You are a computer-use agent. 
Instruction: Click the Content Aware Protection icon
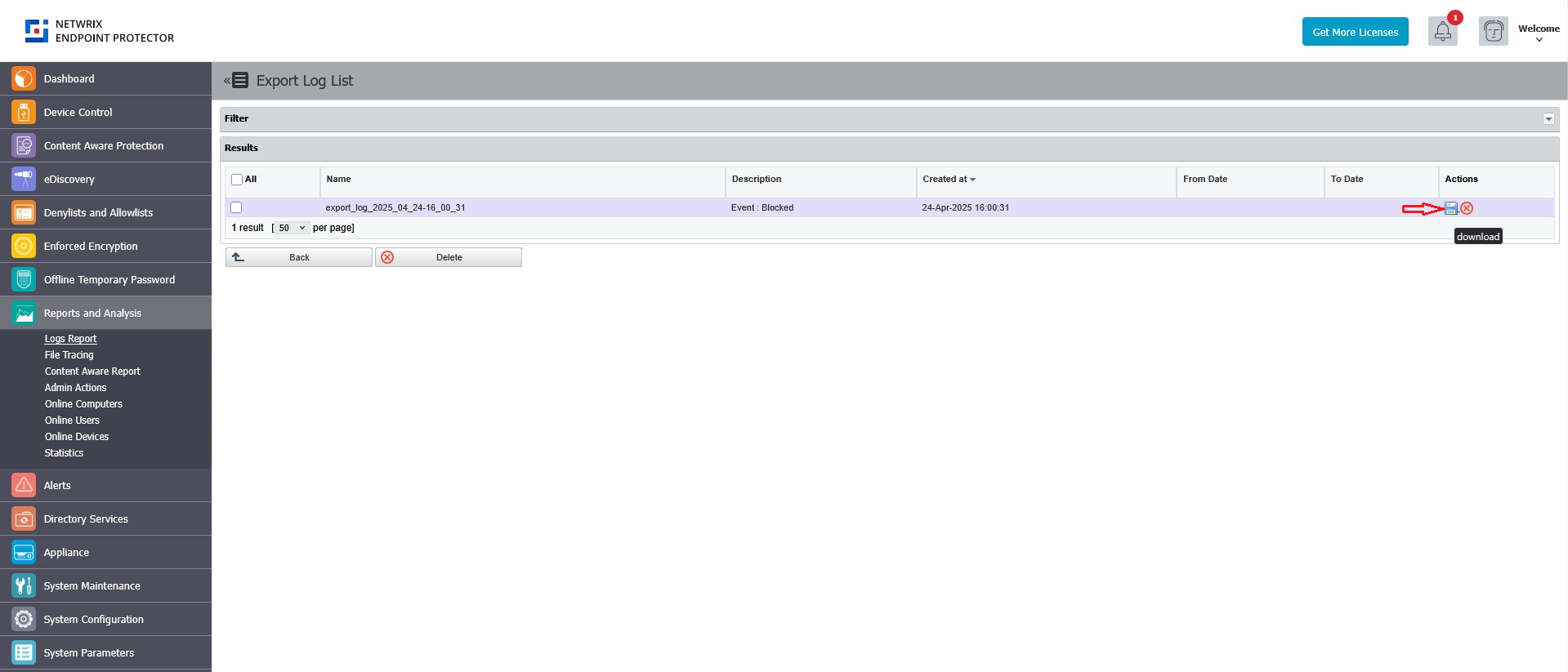(24, 145)
